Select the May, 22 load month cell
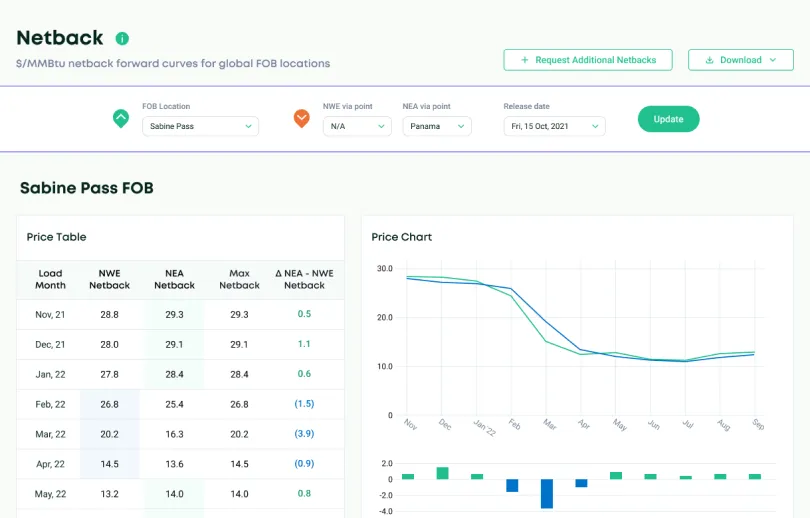This screenshot has width=810, height=518. click(50, 494)
